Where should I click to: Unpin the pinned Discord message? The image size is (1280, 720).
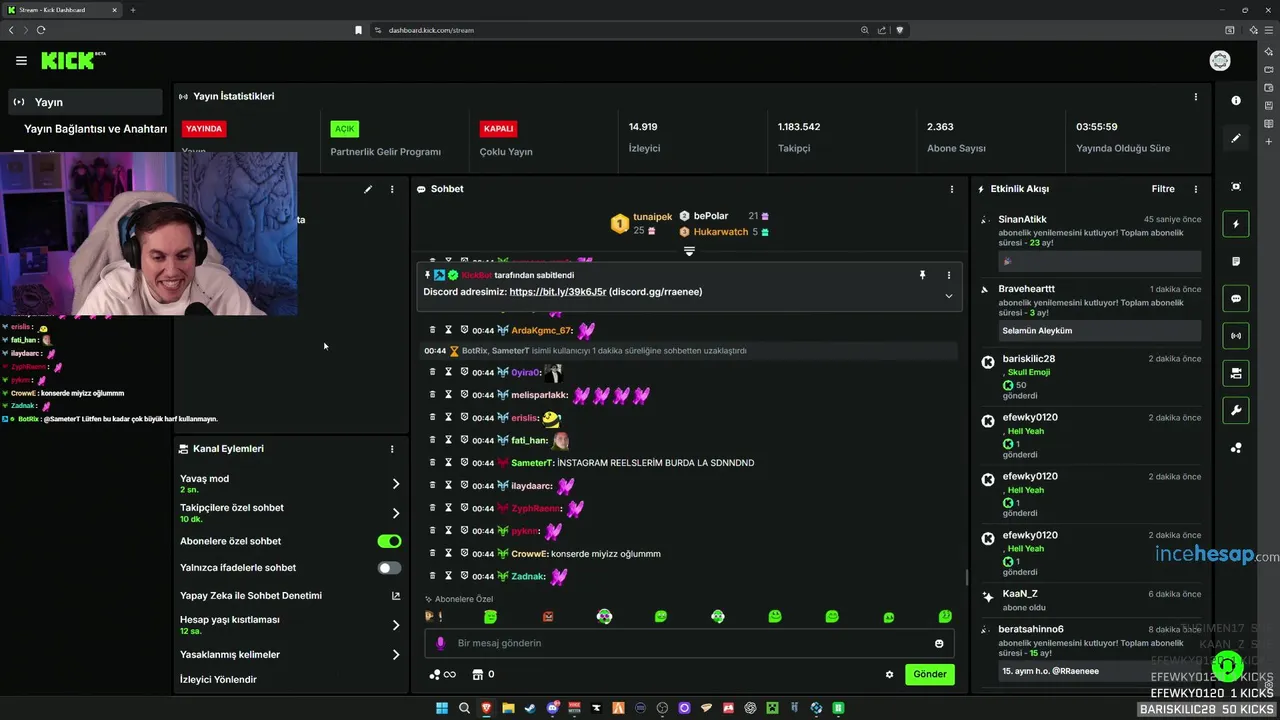point(922,275)
